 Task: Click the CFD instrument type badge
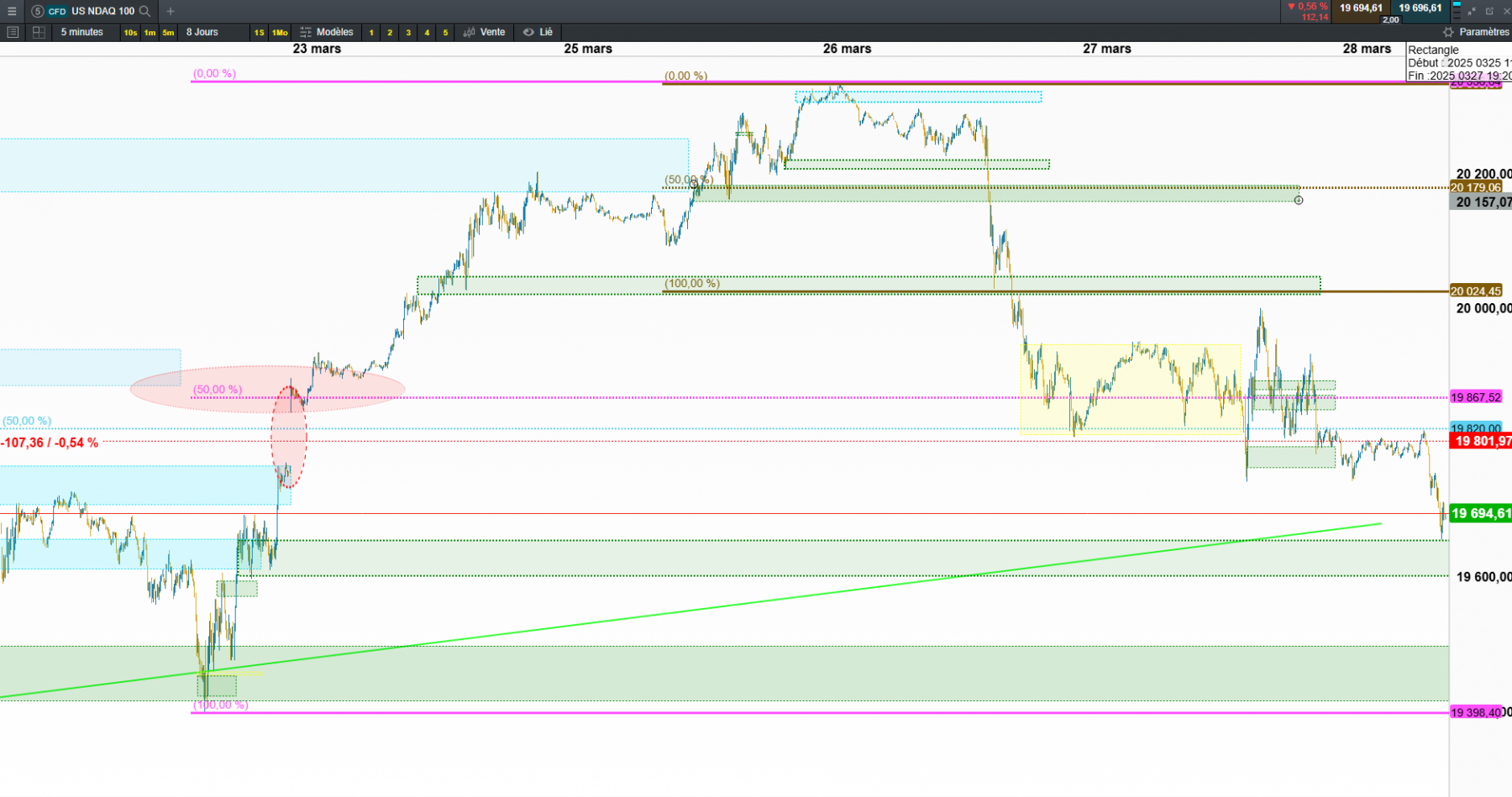57,11
